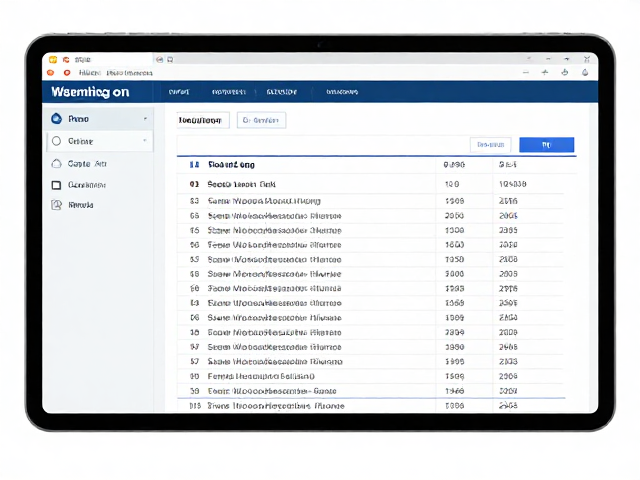Click the solid blue button above the table
The image size is (640, 480).
click(547, 145)
